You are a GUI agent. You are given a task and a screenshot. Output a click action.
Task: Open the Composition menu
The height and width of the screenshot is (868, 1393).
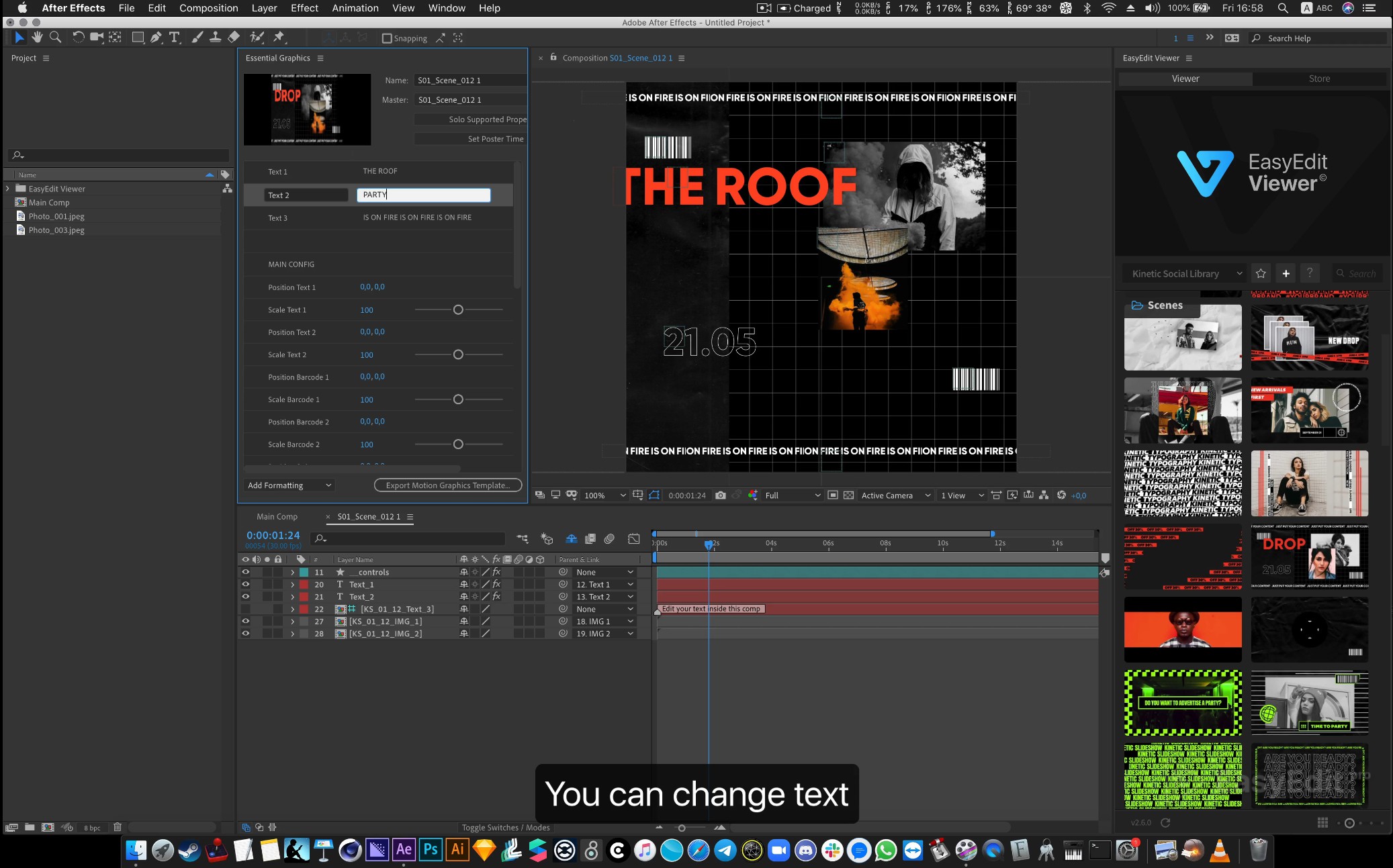208,8
